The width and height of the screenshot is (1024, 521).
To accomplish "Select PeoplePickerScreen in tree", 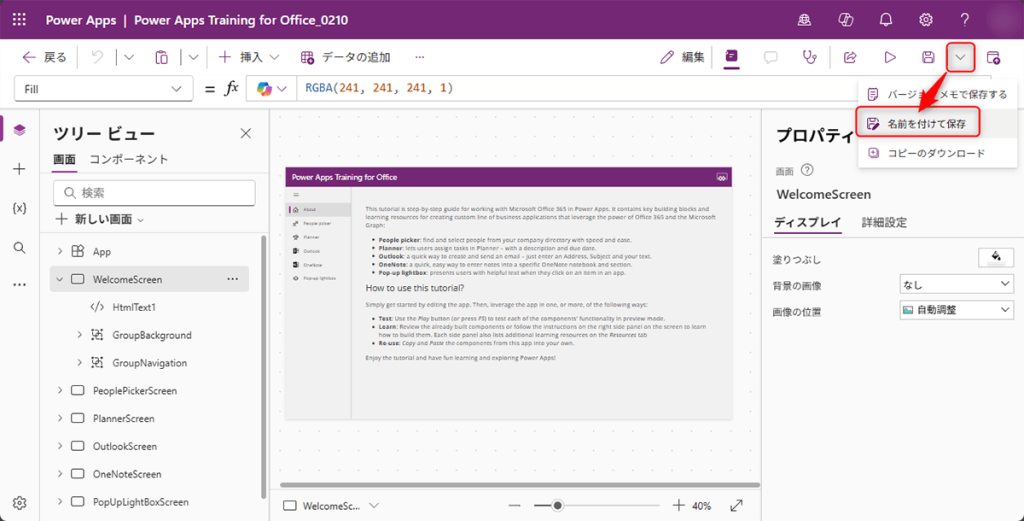I will (x=135, y=390).
